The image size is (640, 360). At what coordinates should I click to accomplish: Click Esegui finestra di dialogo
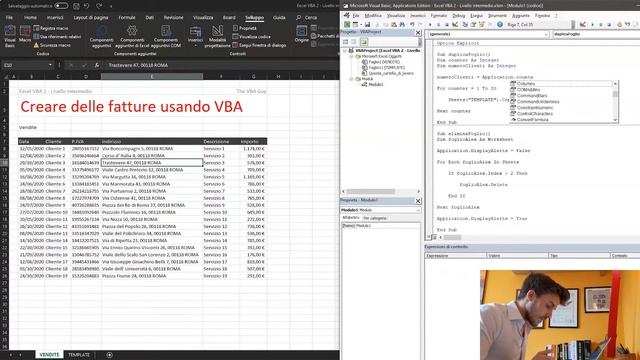[259, 45]
